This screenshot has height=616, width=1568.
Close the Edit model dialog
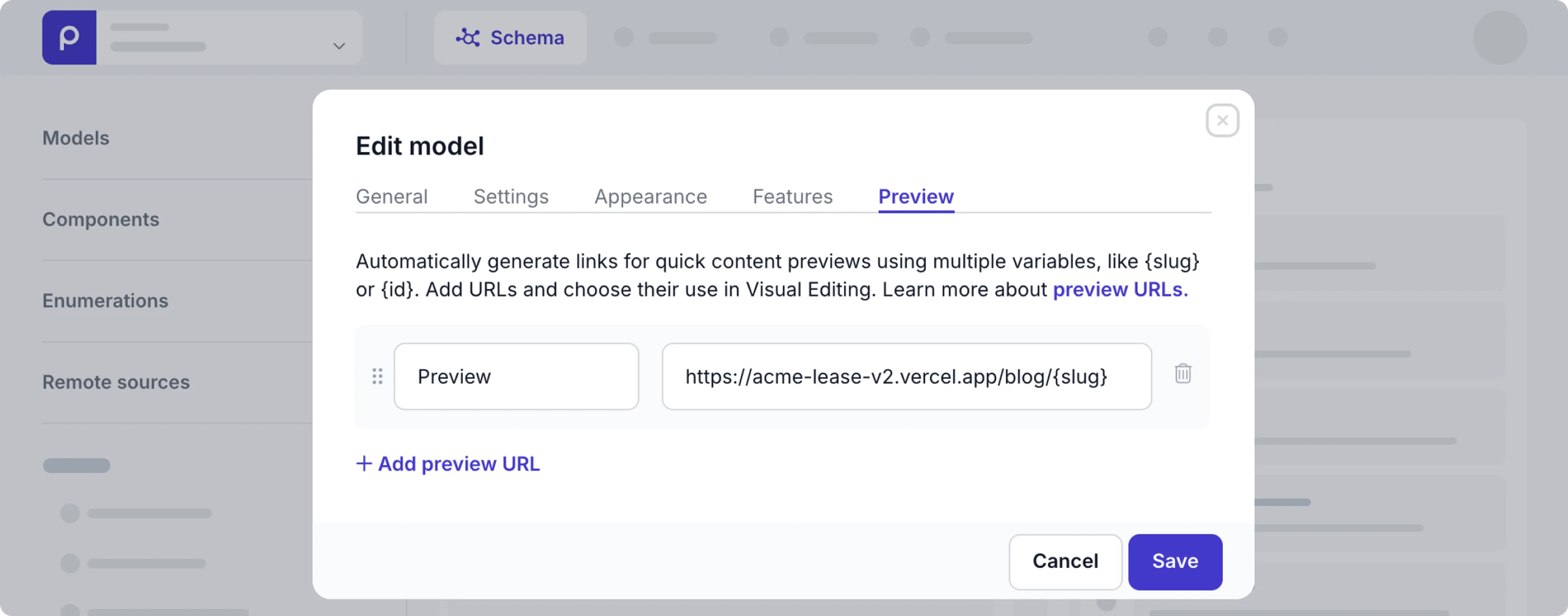(1223, 120)
